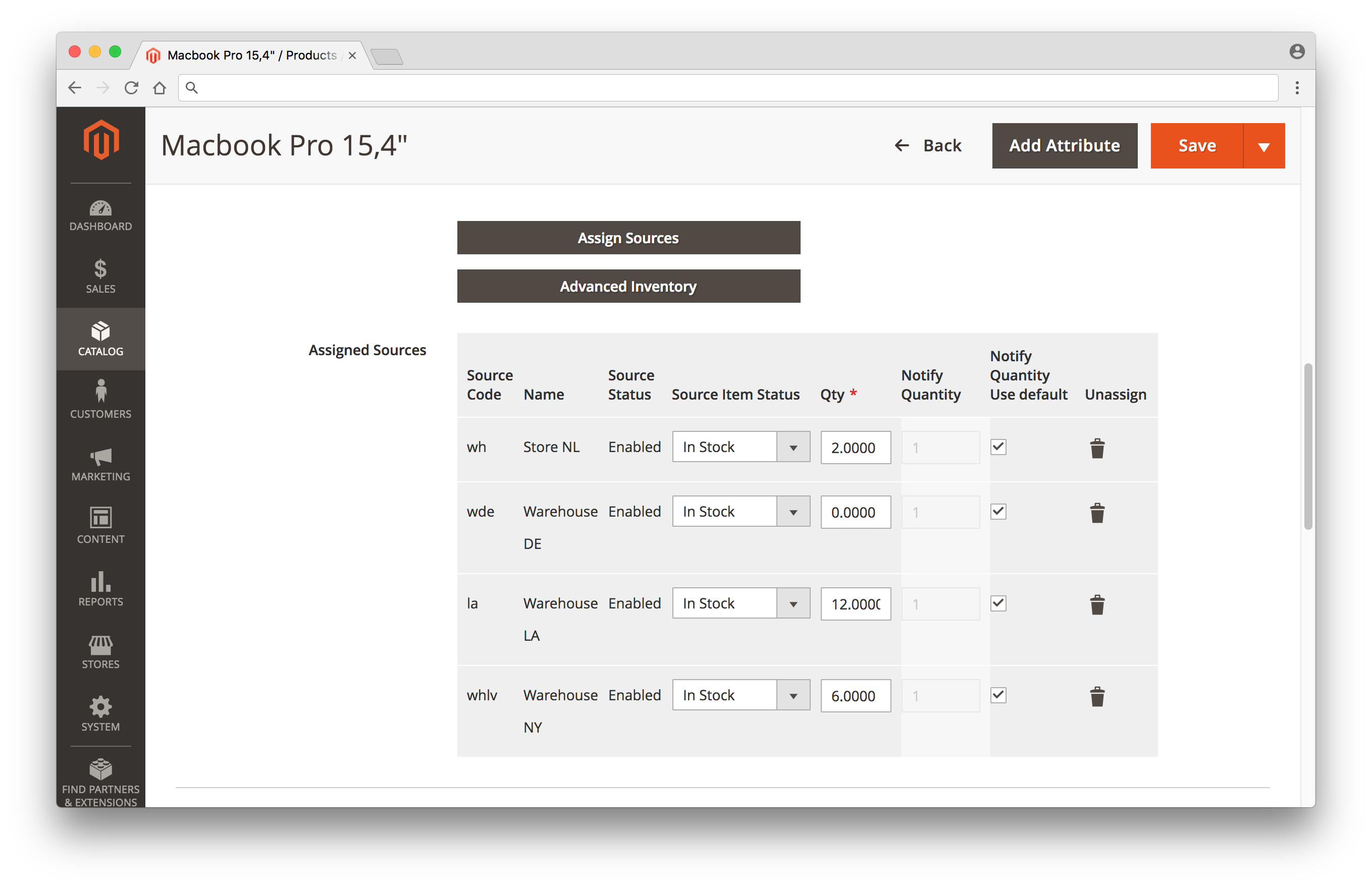Click Notify Quantity field for wde

tap(940, 512)
